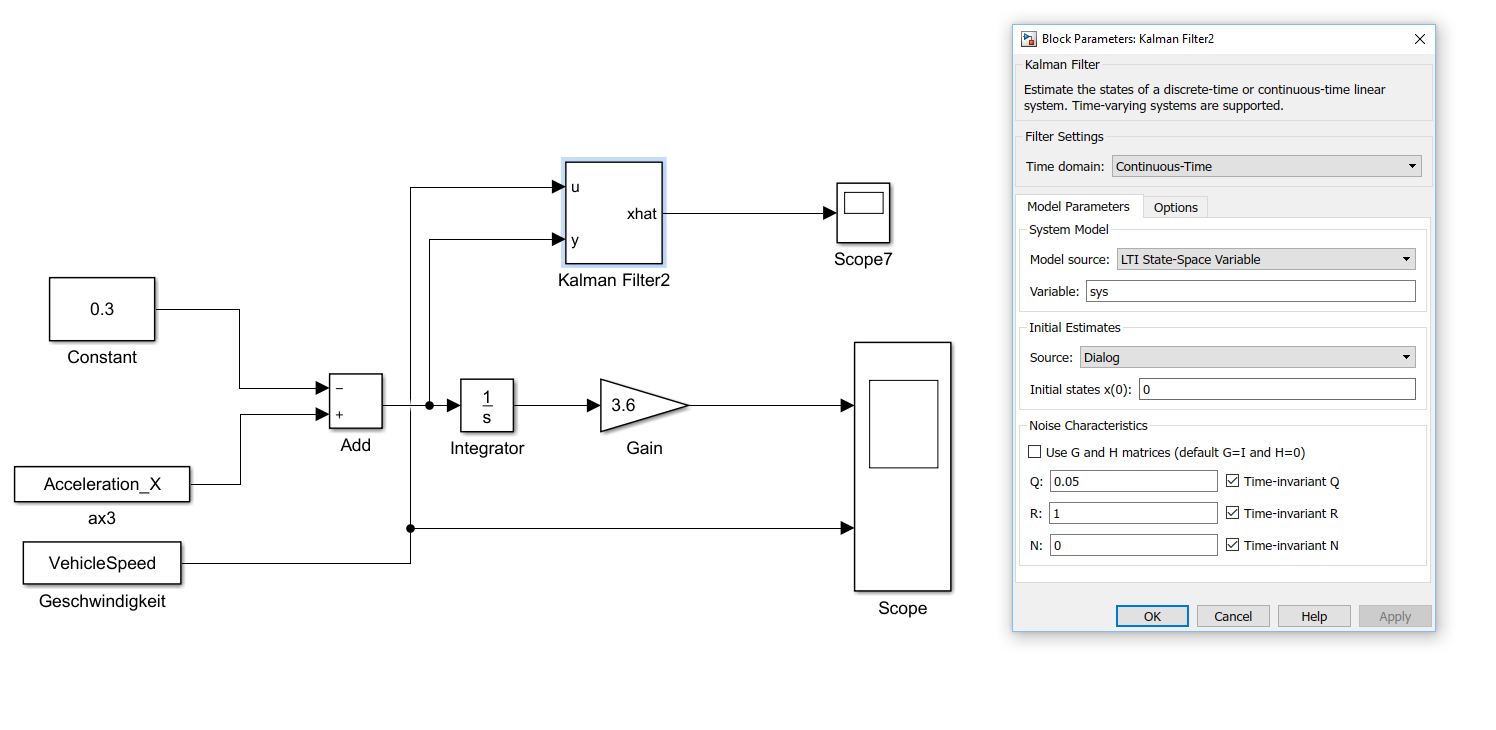Click the Initial states x(0) field

(x=1277, y=390)
